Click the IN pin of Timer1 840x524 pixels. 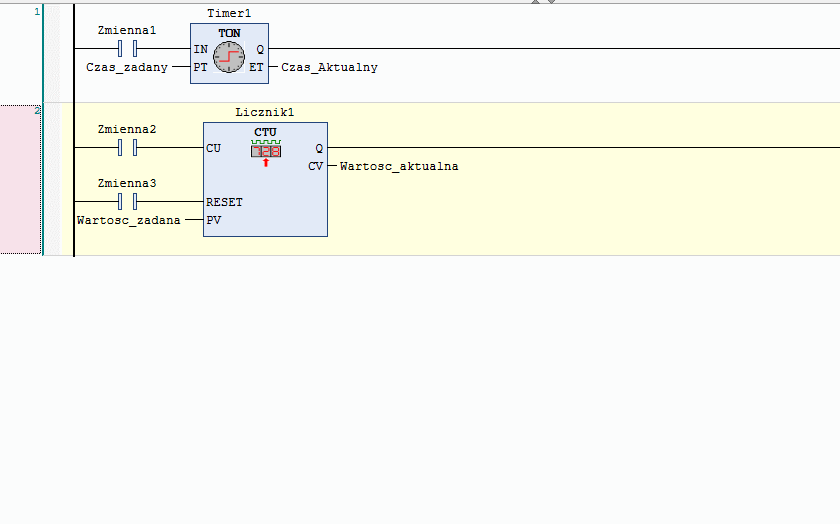pos(201,49)
